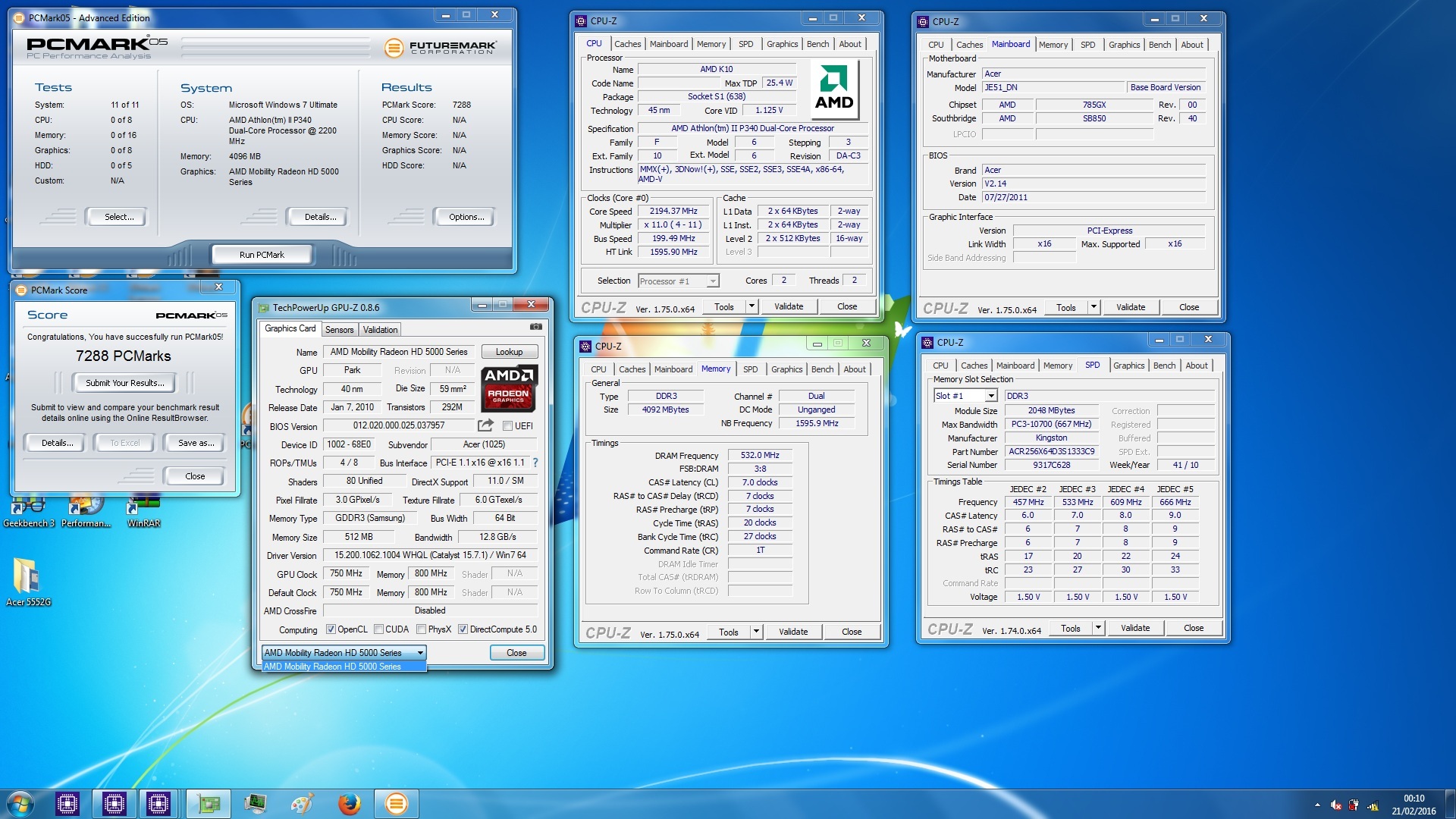1456x819 pixels.
Task: Open Tools arrow in CPU-Z Memory window
Action: point(756,632)
